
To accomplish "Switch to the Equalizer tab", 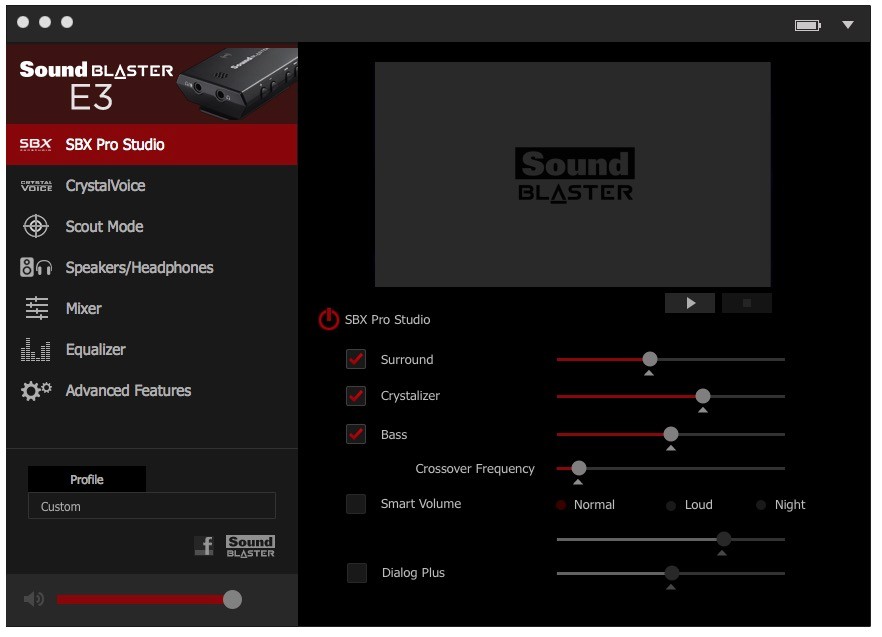I will (x=95, y=350).
